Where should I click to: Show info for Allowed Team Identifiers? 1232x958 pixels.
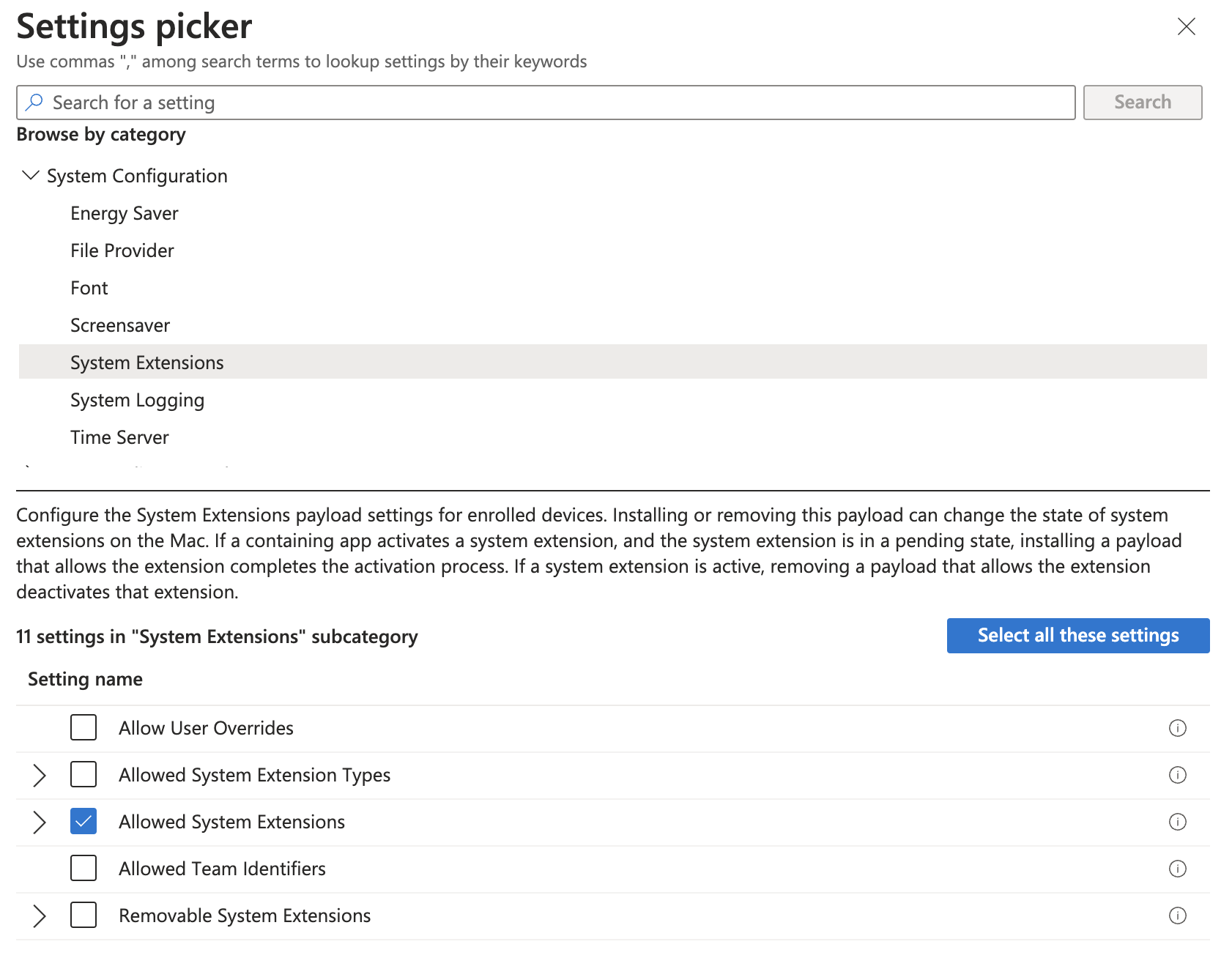click(1178, 869)
